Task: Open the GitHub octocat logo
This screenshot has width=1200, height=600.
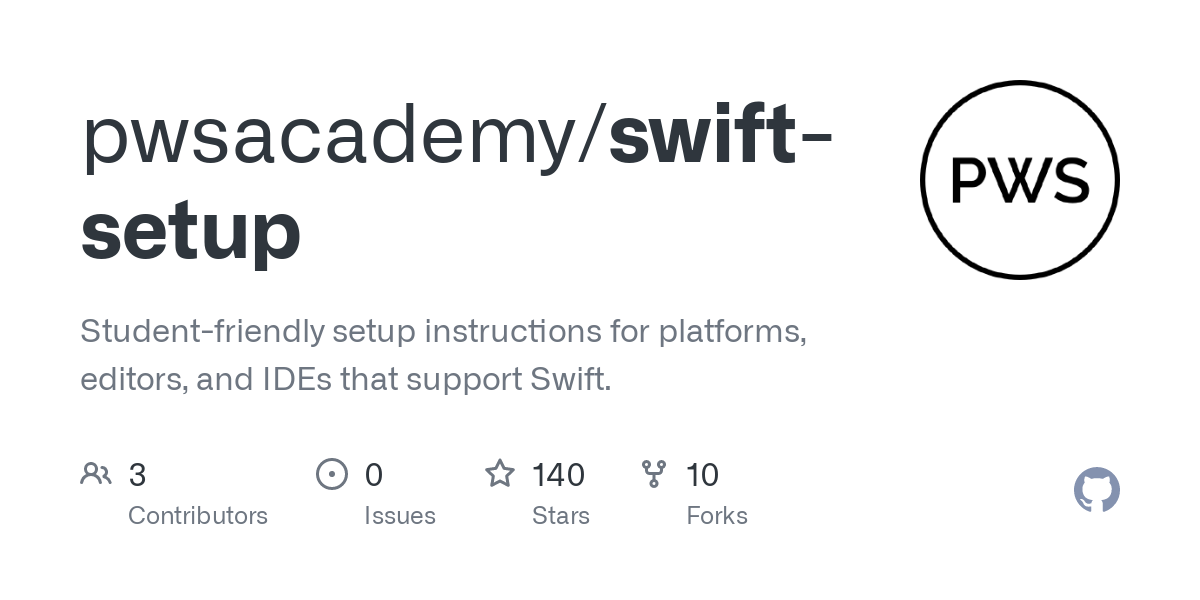Action: (x=1097, y=490)
